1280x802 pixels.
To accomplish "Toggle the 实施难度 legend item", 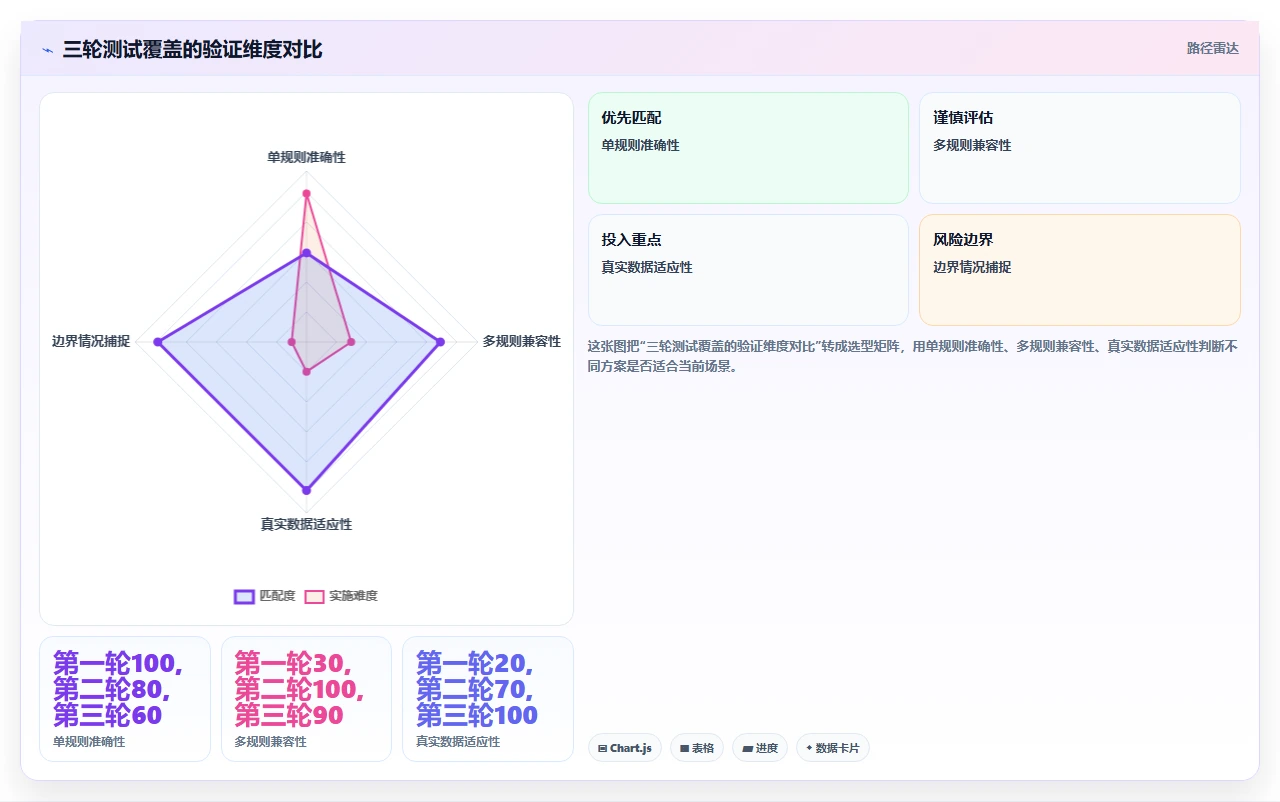I will (x=341, y=596).
